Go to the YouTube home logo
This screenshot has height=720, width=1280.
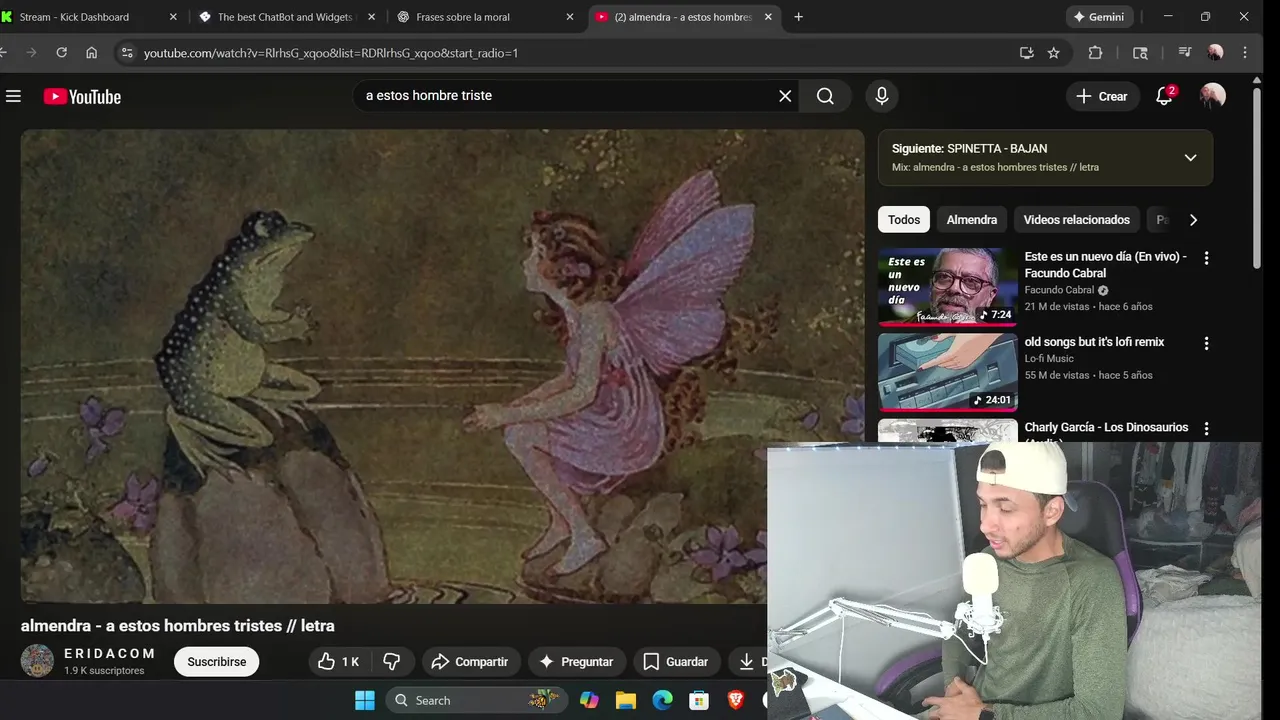click(82, 96)
